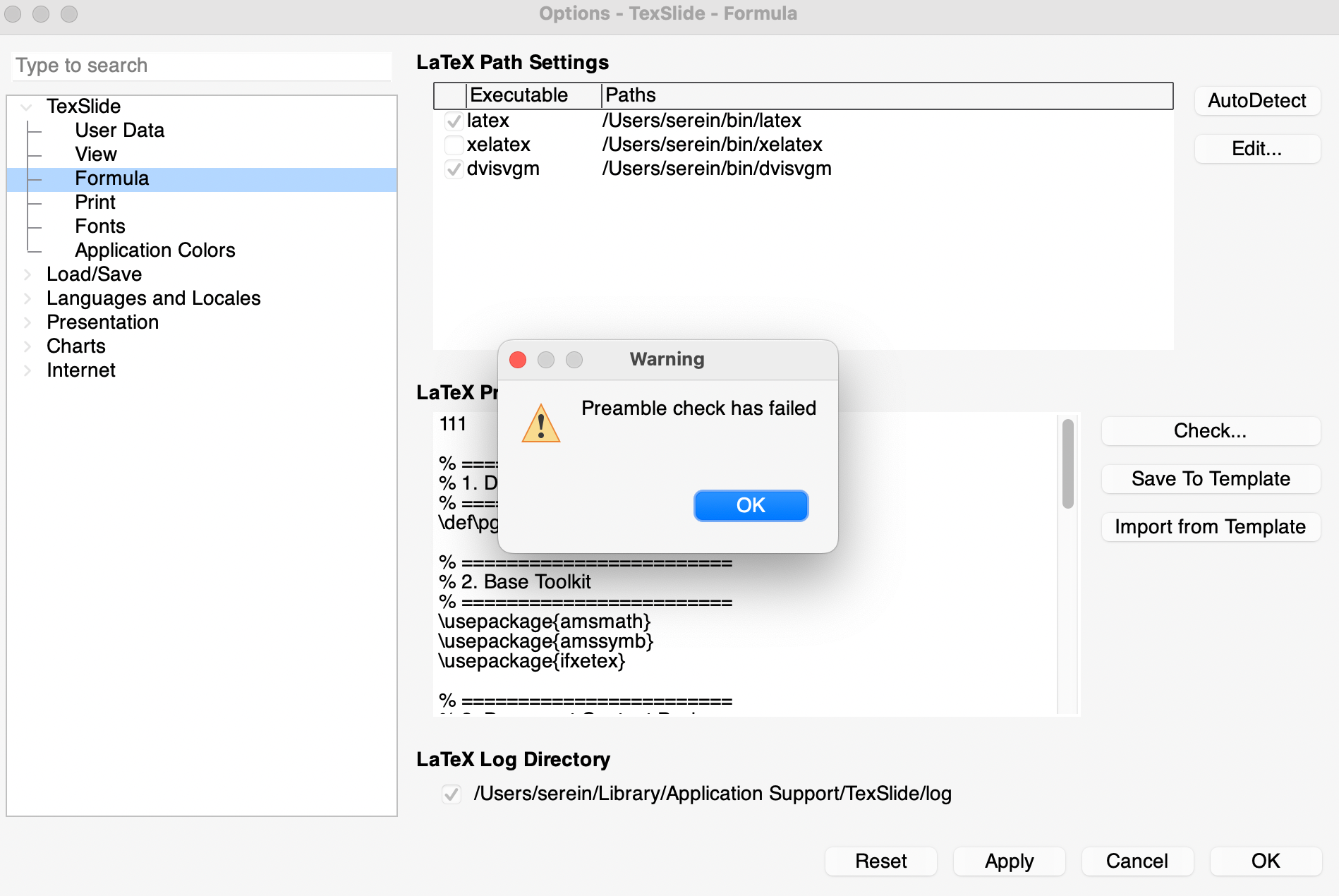Select the /Users/serein/bin/xelatex path
Screen dimensions: 1339x896
713,145
